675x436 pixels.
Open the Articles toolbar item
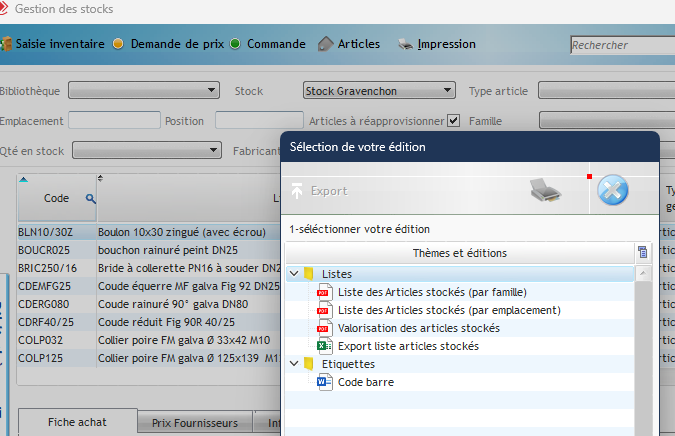(x=349, y=44)
